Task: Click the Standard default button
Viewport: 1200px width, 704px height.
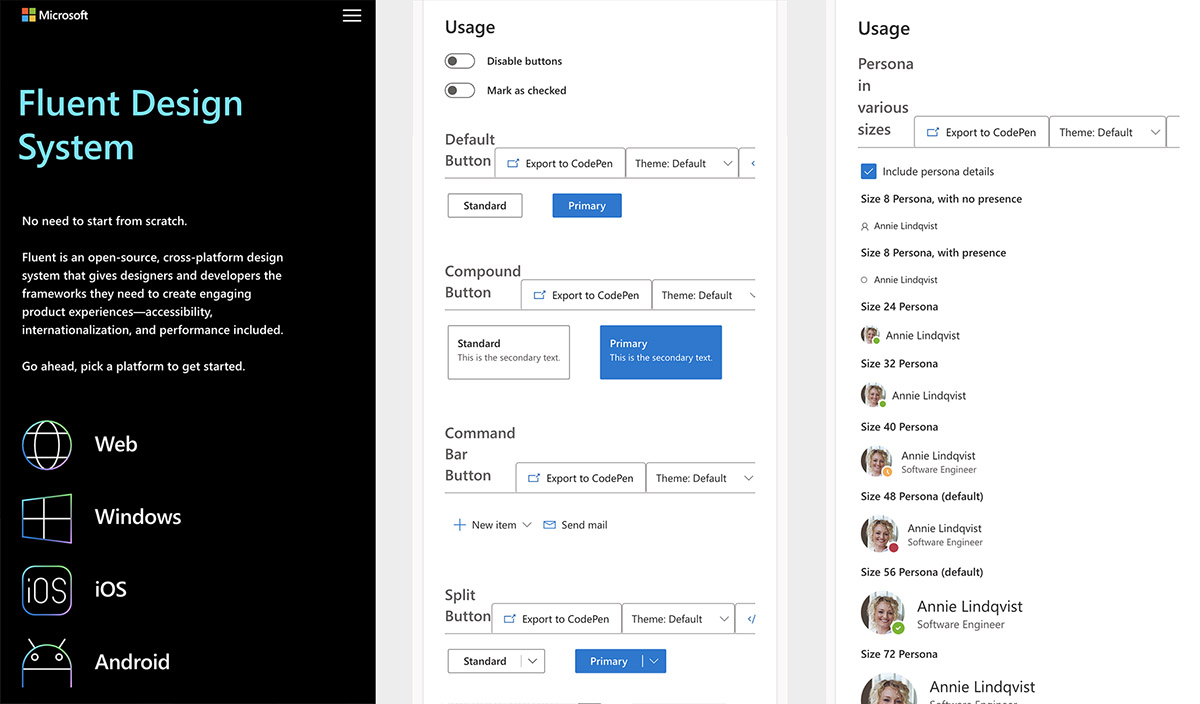Action: (485, 206)
